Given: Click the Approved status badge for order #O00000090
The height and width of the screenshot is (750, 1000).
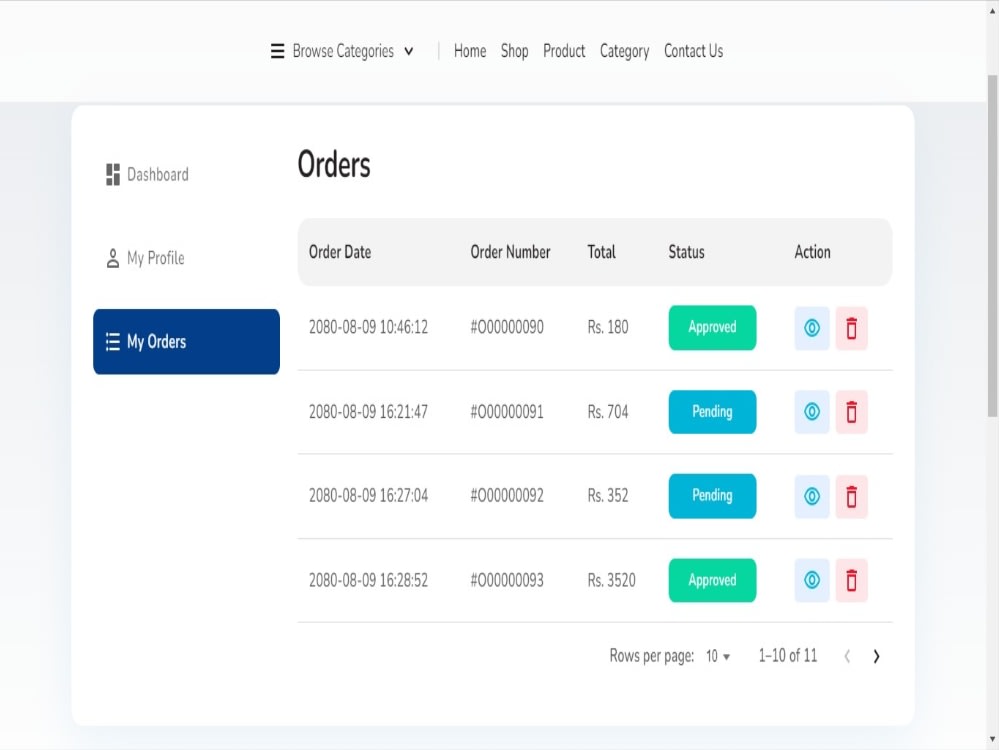Looking at the screenshot, I should tap(712, 328).
